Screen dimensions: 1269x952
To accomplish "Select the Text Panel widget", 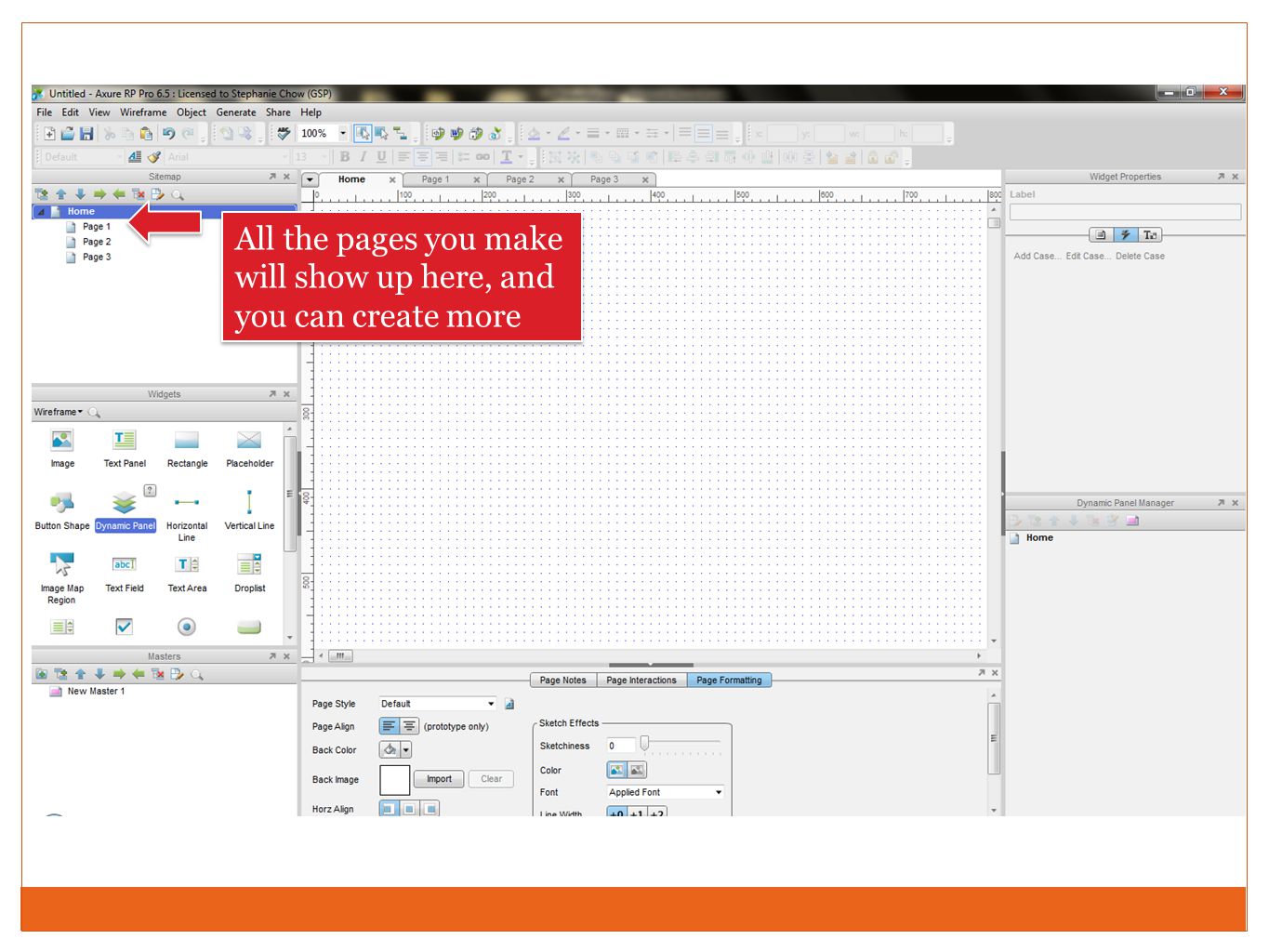I will [x=125, y=448].
